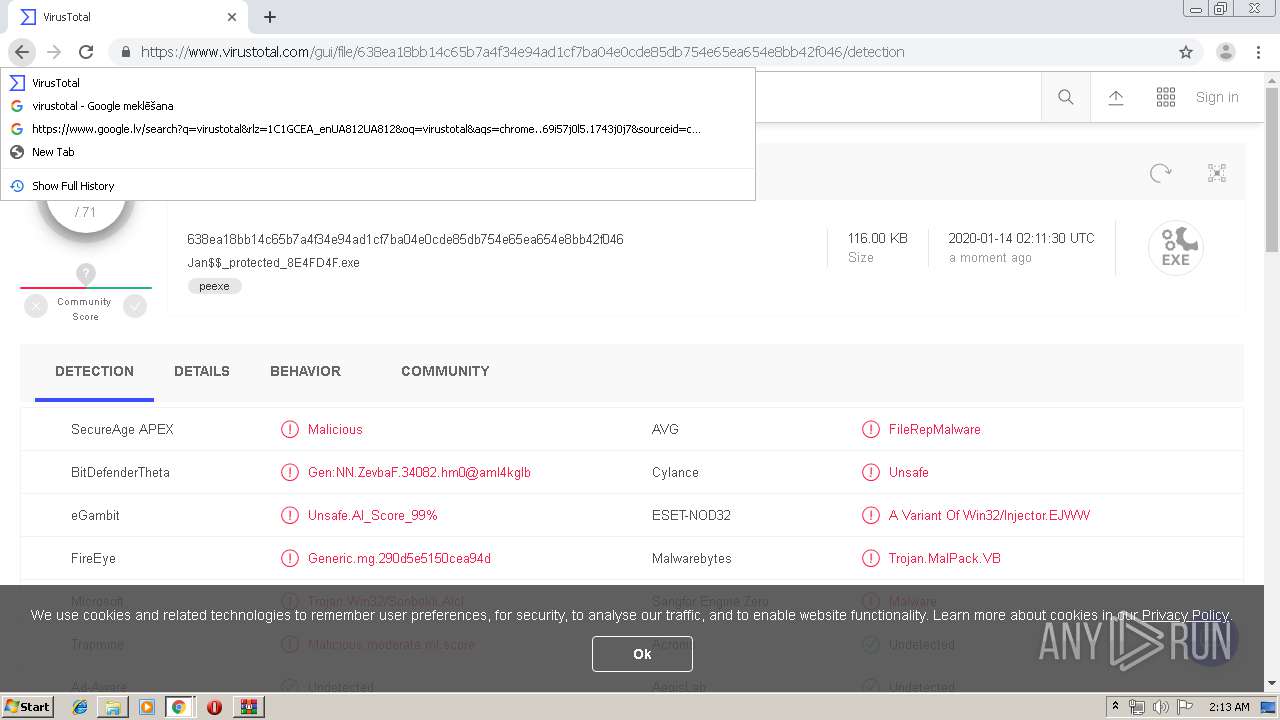
Task: Click the file hash text
Action: pos(405,239)
